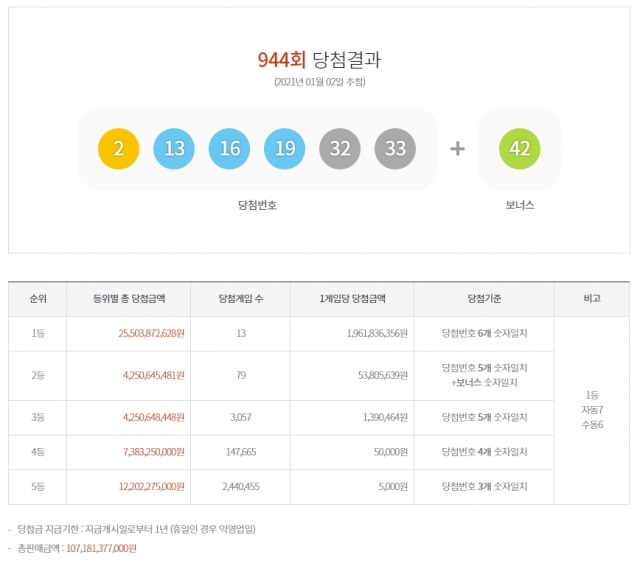The image size is (640, 563).
Task: Click criterion 5개 숫자일치 +보너스 숫자일치
Action: coord(484,375)
